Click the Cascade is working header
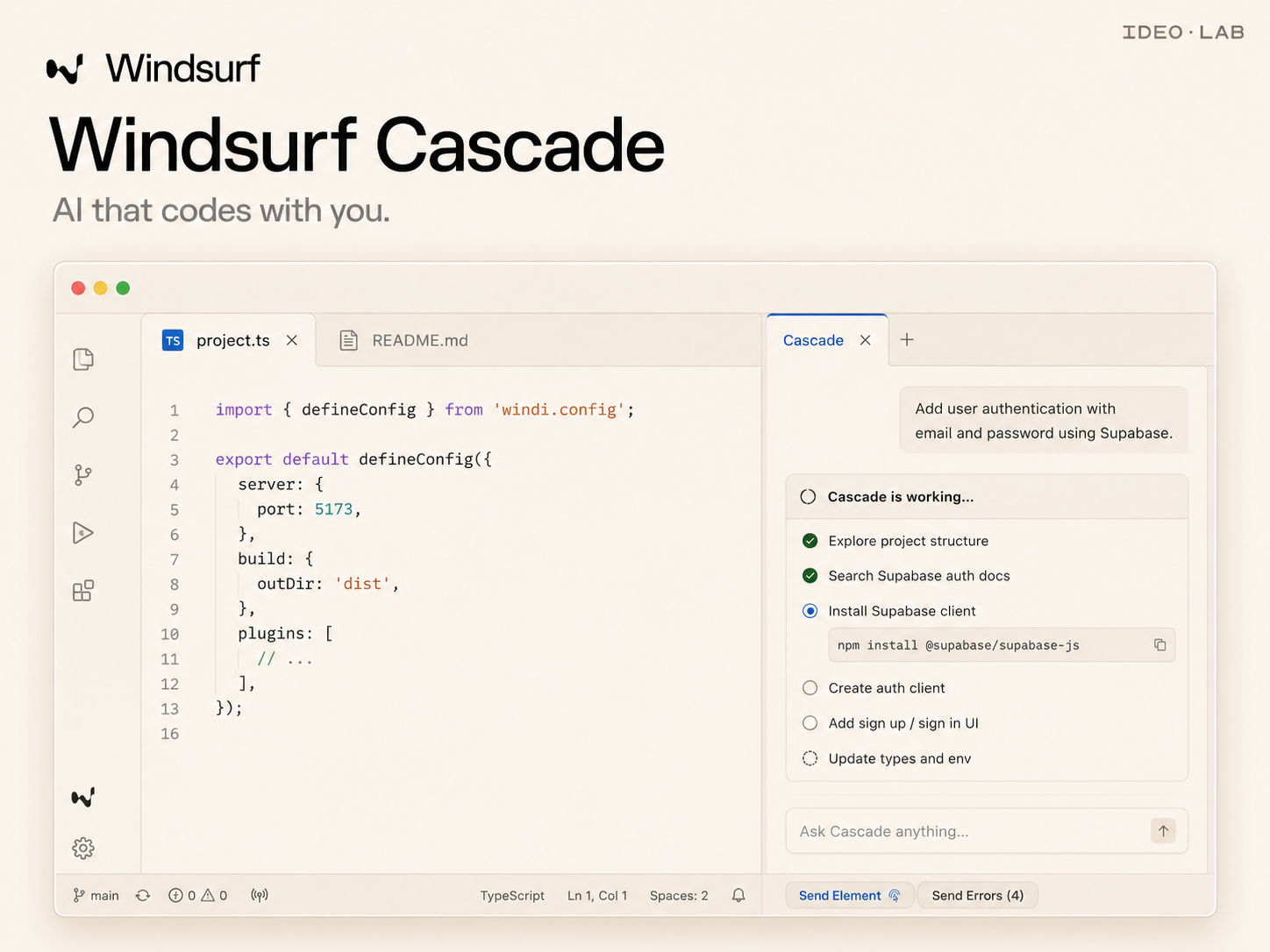The width and height of the screenshot is (1270, 952). click(987, 497)
